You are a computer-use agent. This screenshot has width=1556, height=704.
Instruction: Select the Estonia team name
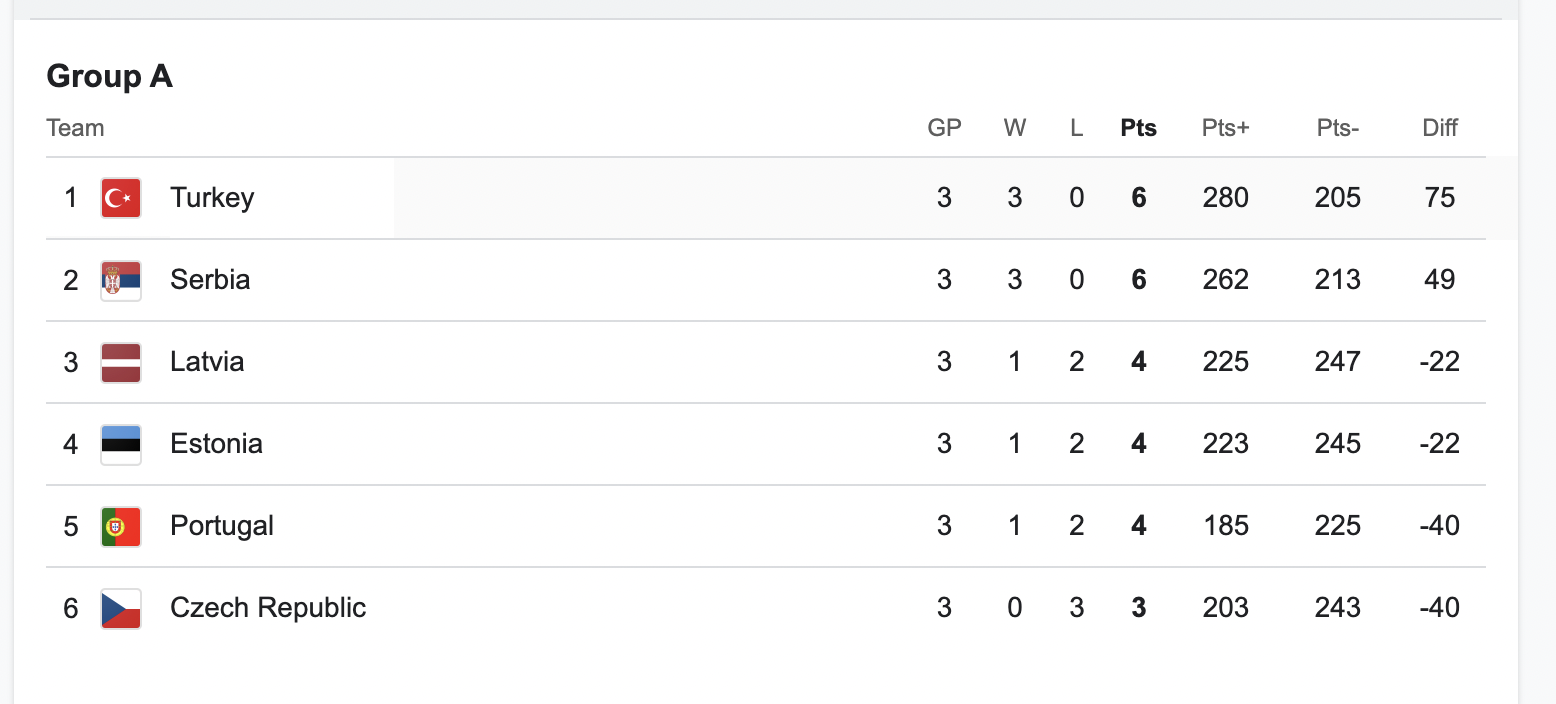[x=216, y=444]
